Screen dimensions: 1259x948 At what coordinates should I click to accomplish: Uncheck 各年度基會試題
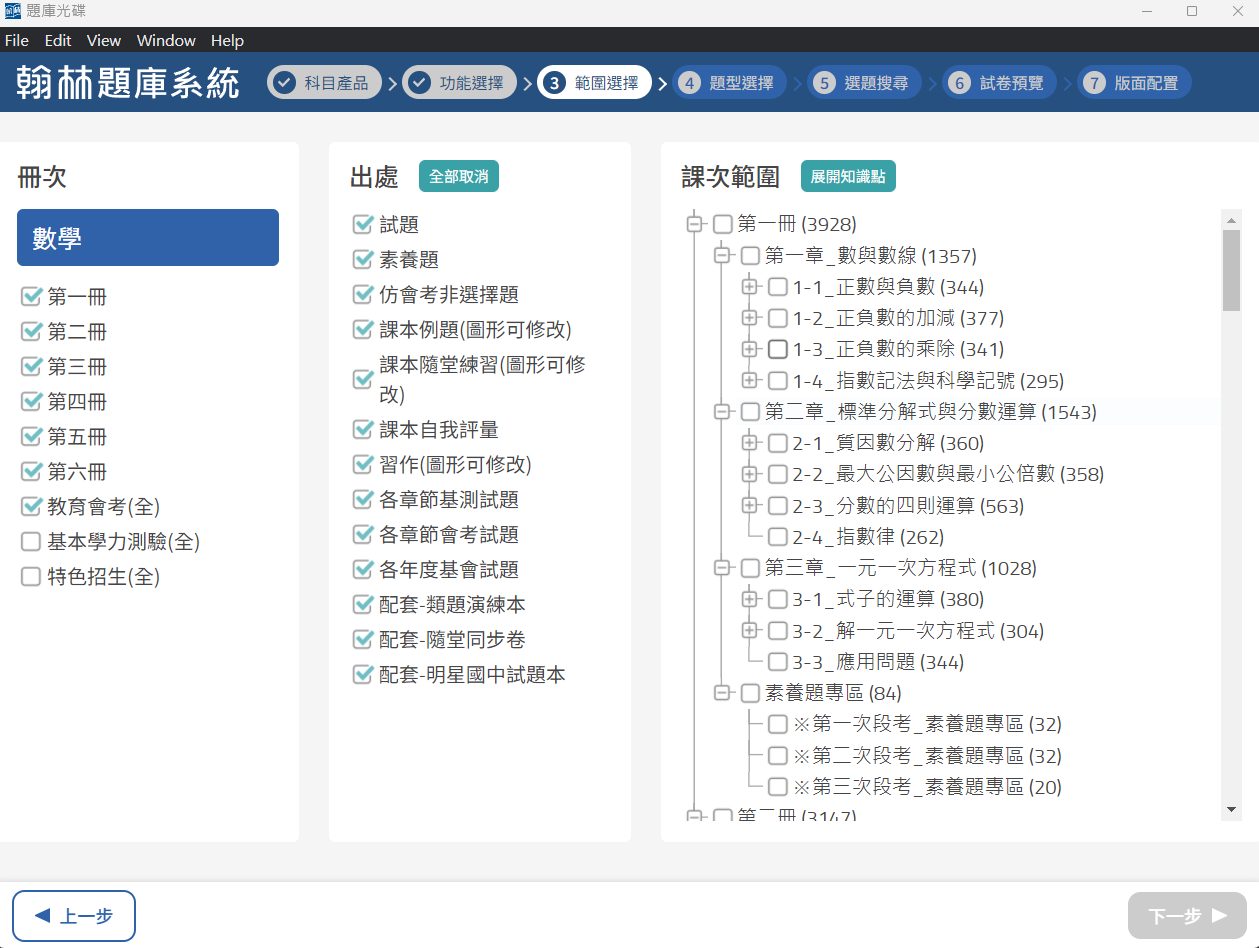tap(363, 569)
